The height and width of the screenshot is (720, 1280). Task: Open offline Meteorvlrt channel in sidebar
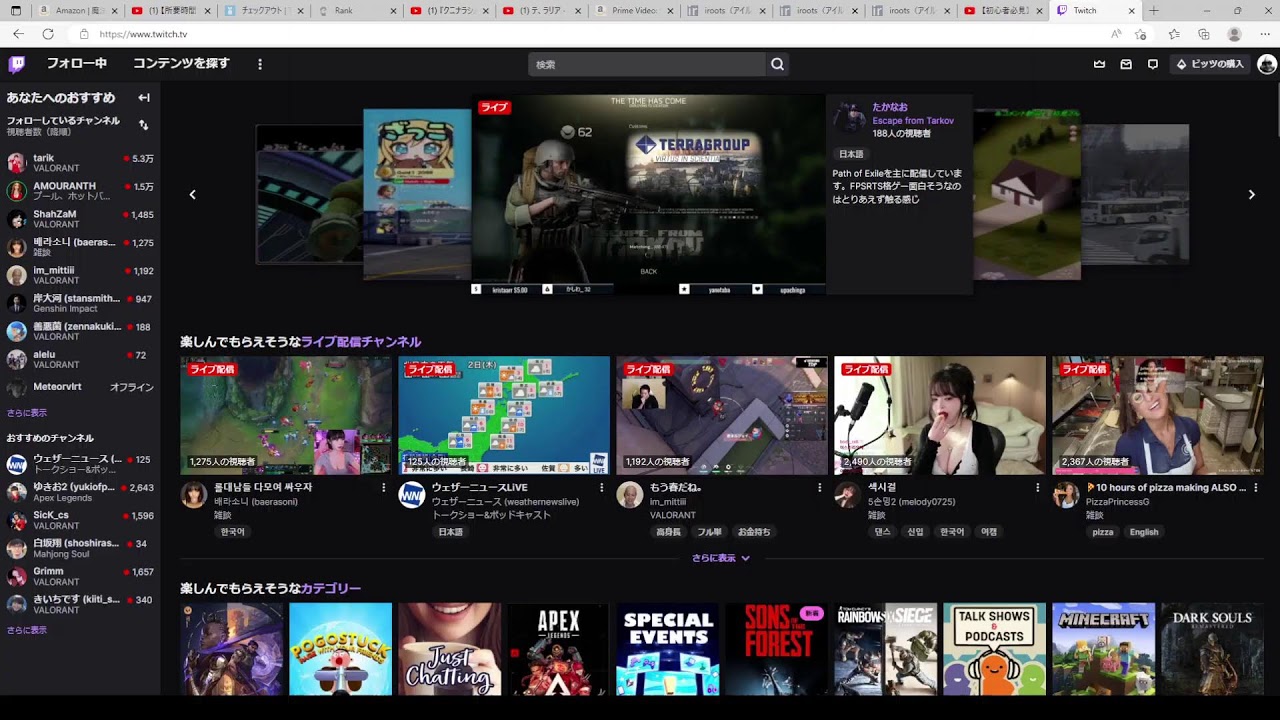click(x=80, y=387)
